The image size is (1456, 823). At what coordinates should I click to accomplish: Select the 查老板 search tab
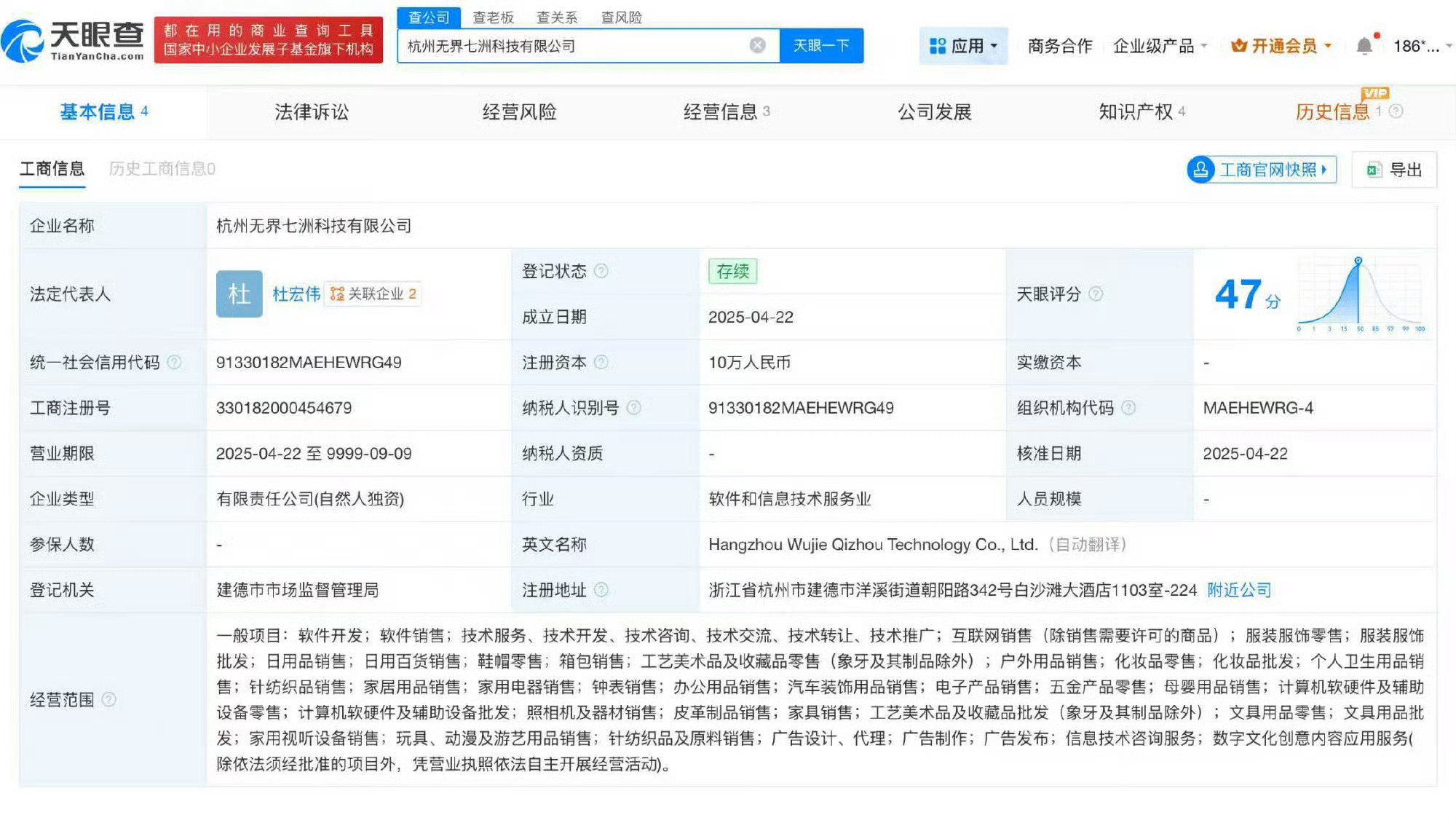click(x=493, y=17)
